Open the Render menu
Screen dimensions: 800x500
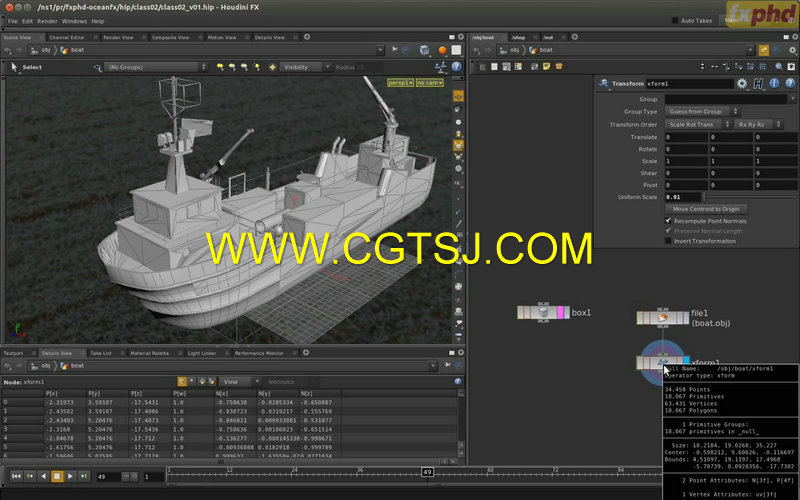[x=47, y=21]
